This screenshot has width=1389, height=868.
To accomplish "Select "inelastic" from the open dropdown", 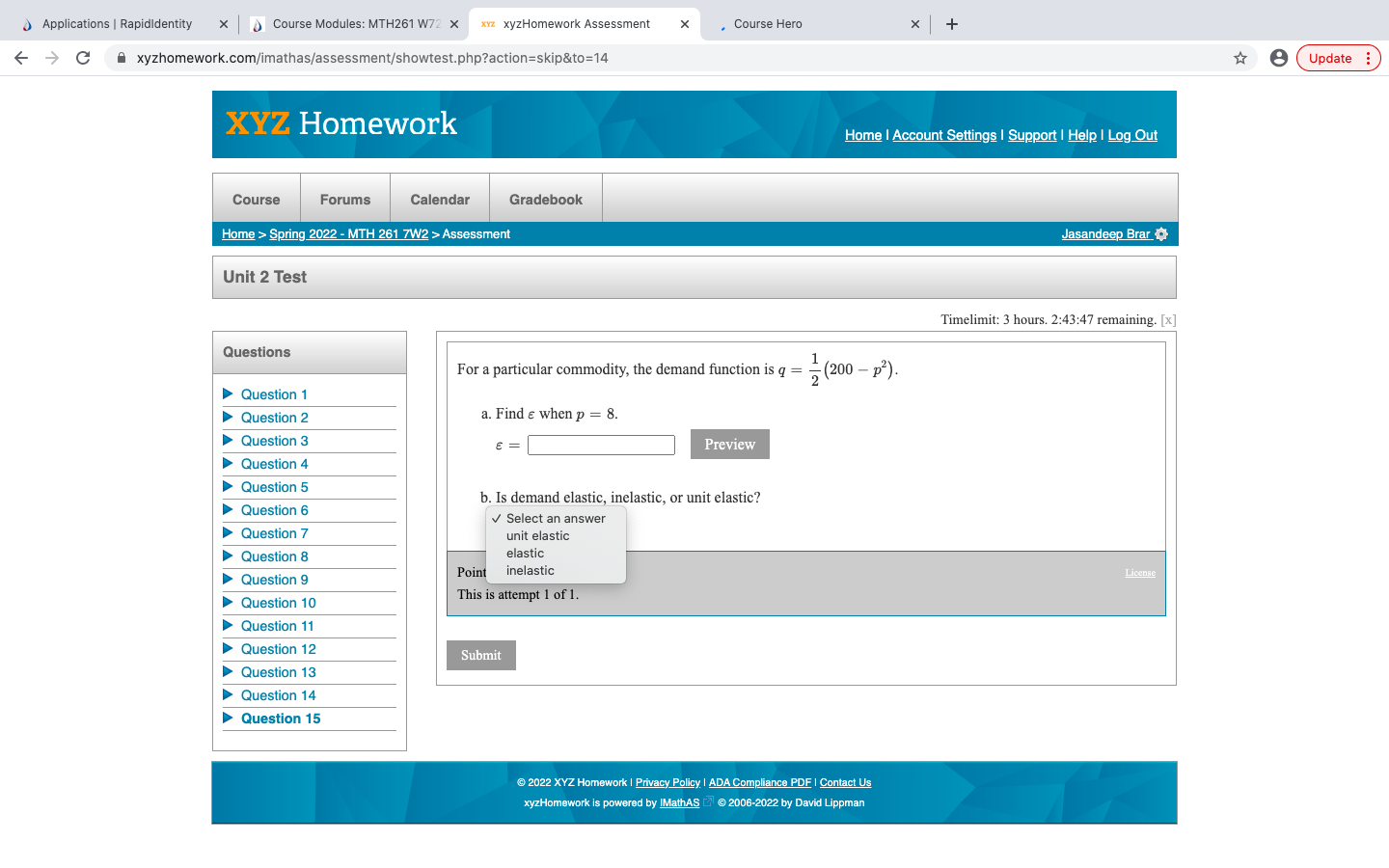I will coord(530,570).
